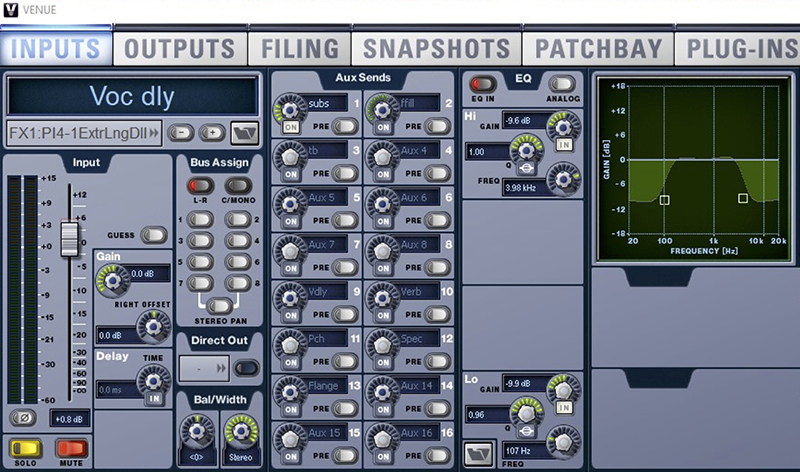Image resolution: width=800 pixels, height=472 pixels.
Task: Toggle the STEREO PAN switch
Action: click(x=219, y=306)
